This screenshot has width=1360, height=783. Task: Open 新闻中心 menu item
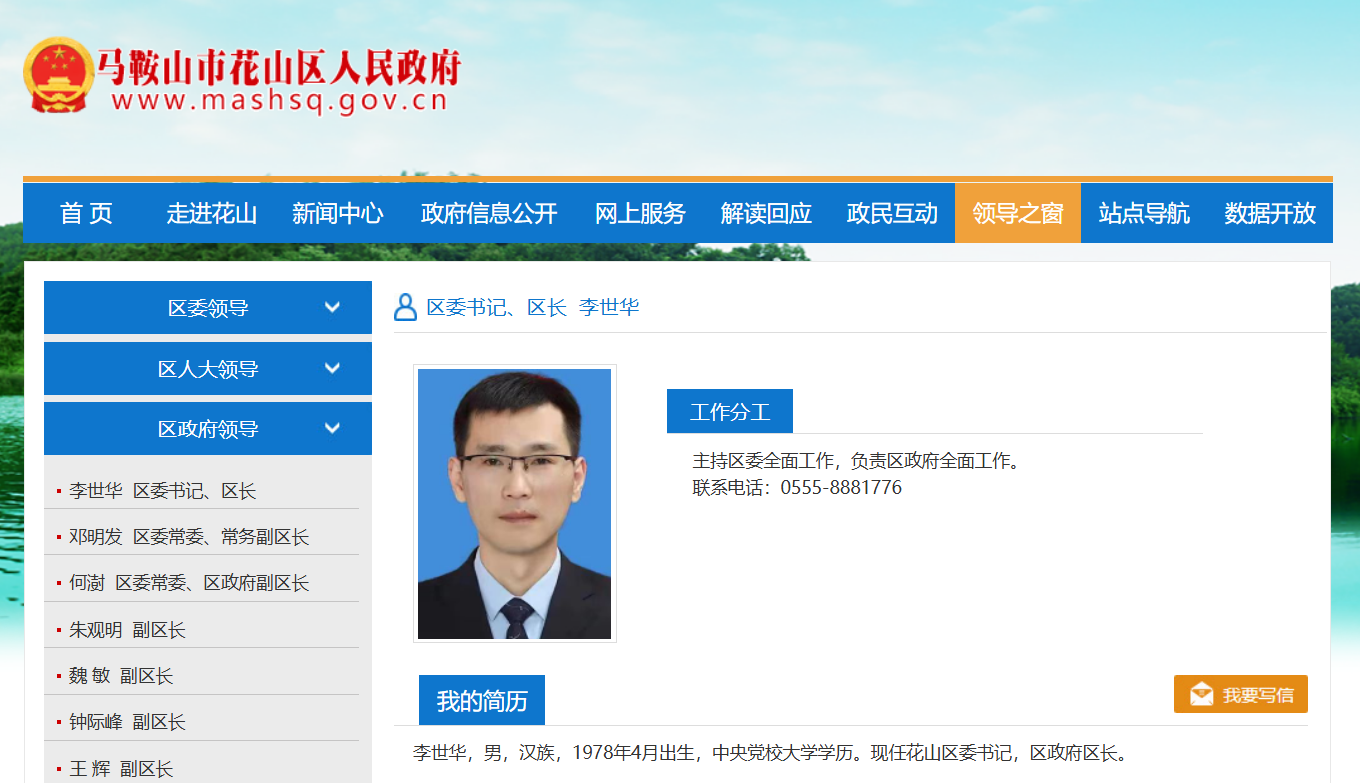pyautogui.click(x=337, y=213)
